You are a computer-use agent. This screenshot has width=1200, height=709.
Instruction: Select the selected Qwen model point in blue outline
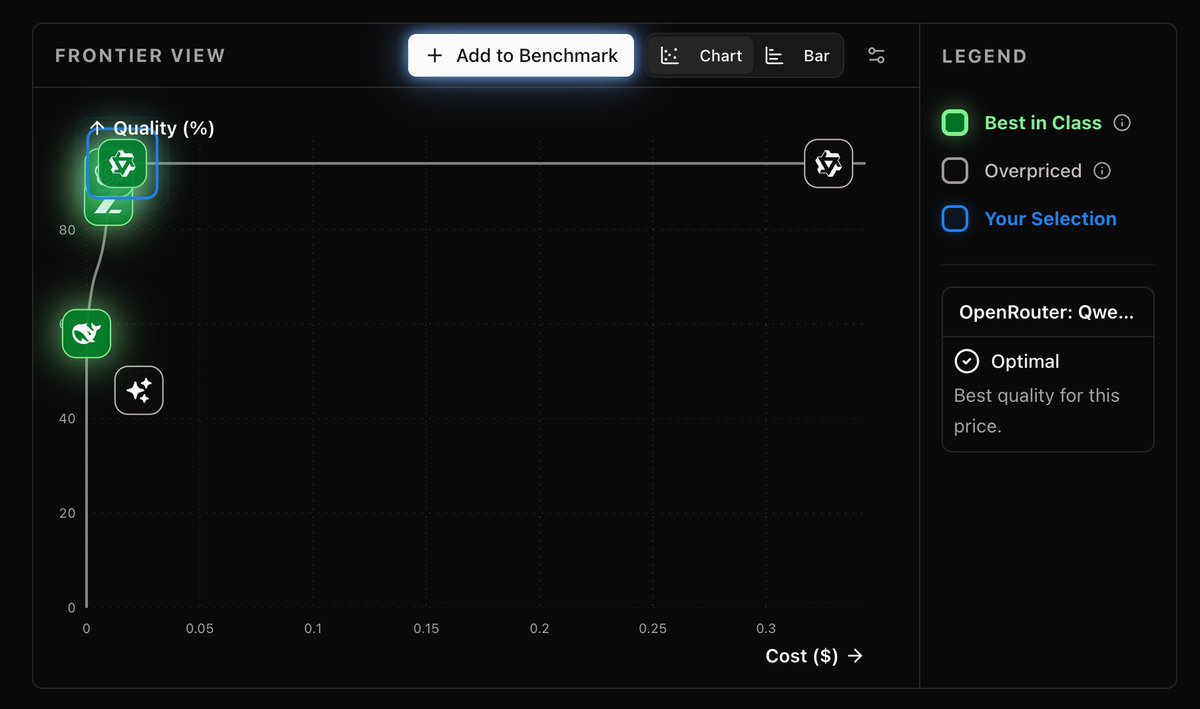tap(122, 163)
